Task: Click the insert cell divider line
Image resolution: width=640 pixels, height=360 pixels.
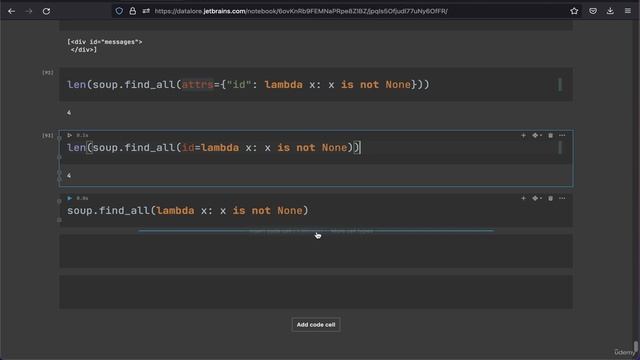Action: pos(316,231)
